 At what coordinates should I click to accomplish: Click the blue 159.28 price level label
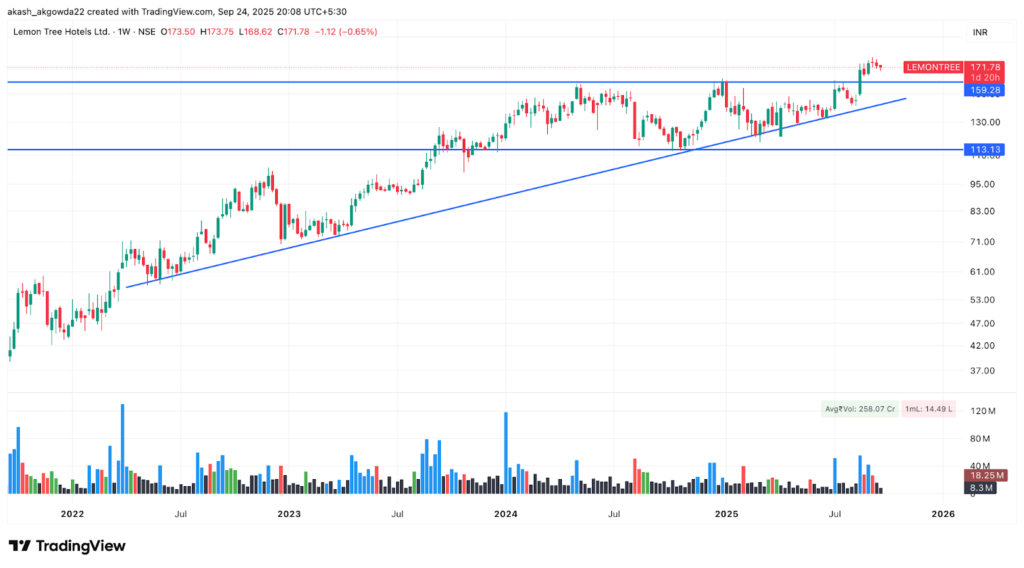click(x=985, y=90)
